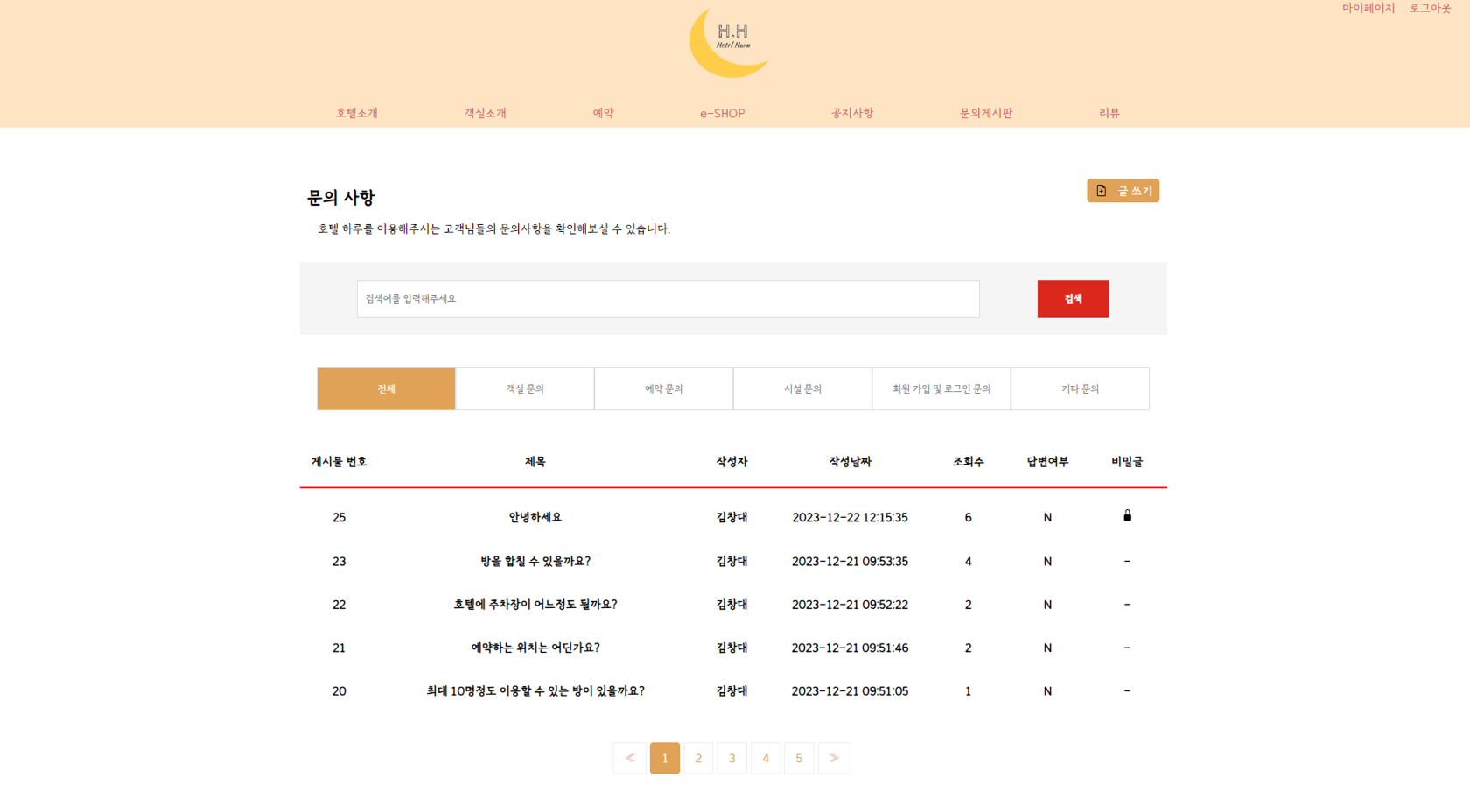Select 회원 가입 및 로그인 문의 tab
1470x812 pixels.
pos(941,389)
